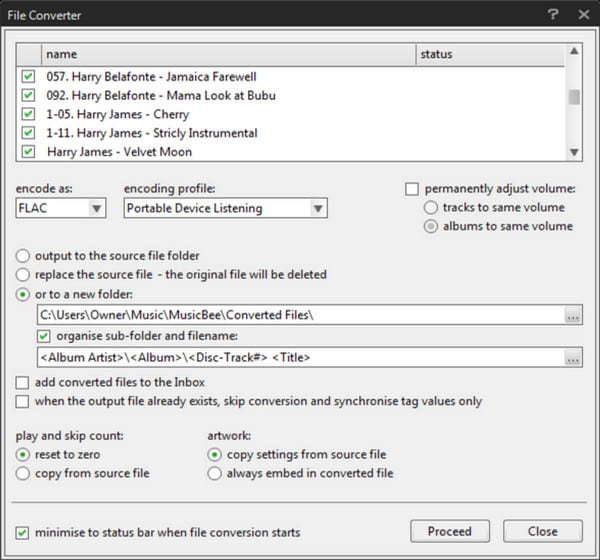600x560 pixels.
Task: Toggle organise sub-folder and filename
Action: (44, 336)
